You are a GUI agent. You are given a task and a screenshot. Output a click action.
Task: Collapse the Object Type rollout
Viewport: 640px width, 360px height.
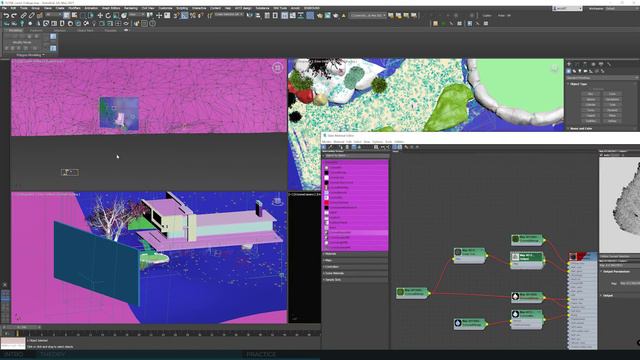[601, 84]
